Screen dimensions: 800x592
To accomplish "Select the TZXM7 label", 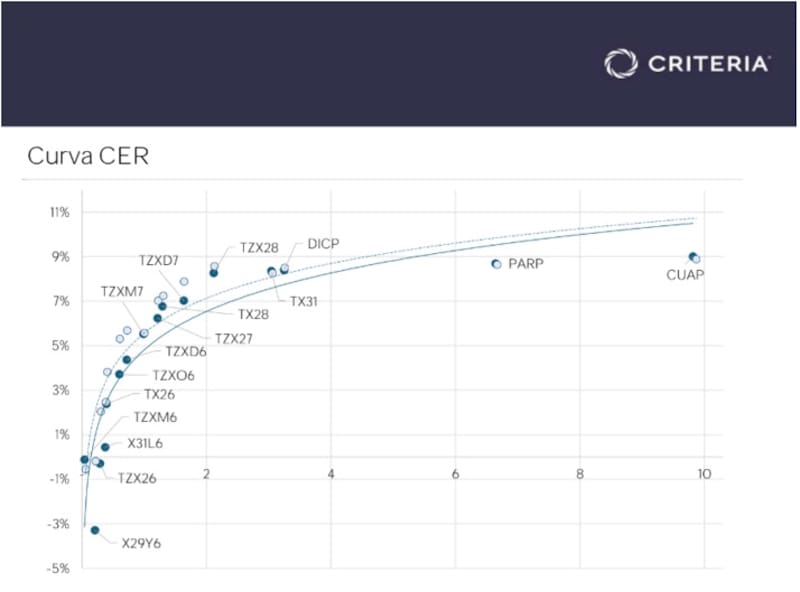I will tap(123, 291).
